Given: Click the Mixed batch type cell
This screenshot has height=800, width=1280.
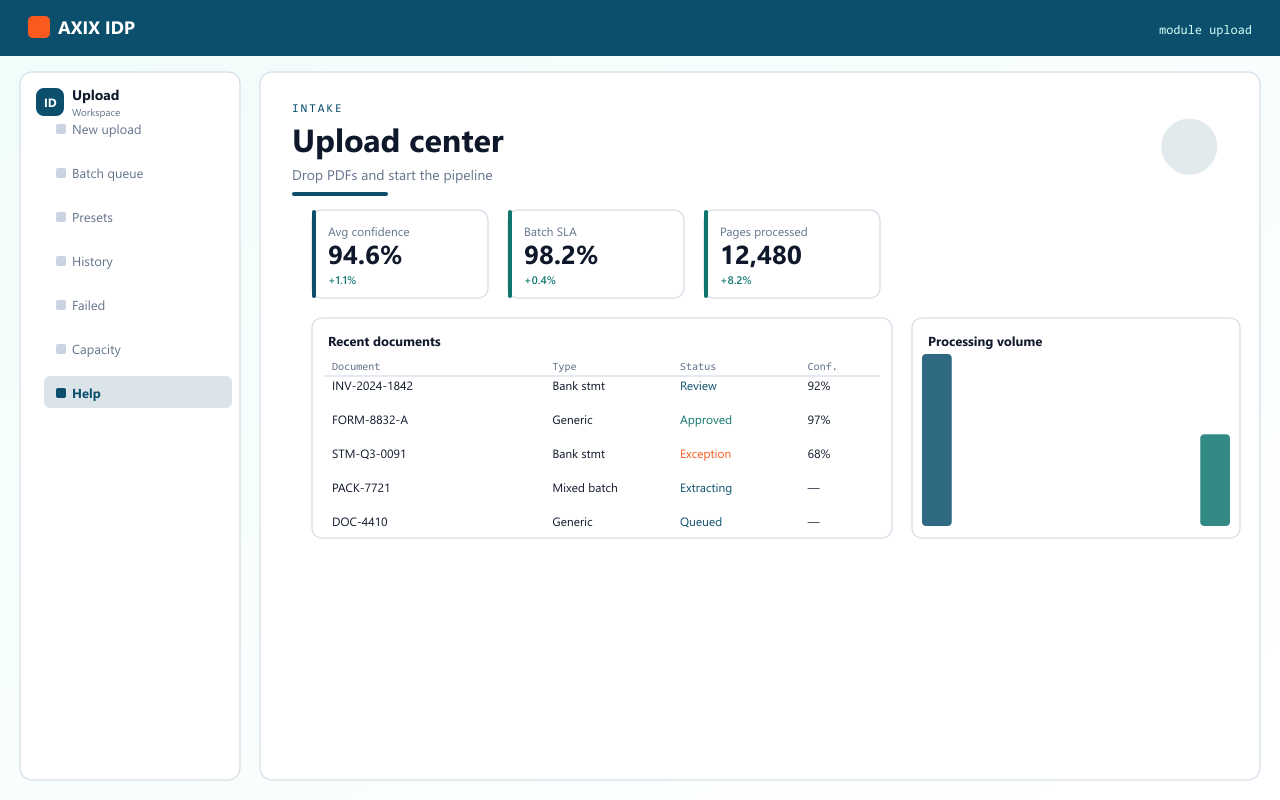Looking at the screenshot, I should pos(585,488).
